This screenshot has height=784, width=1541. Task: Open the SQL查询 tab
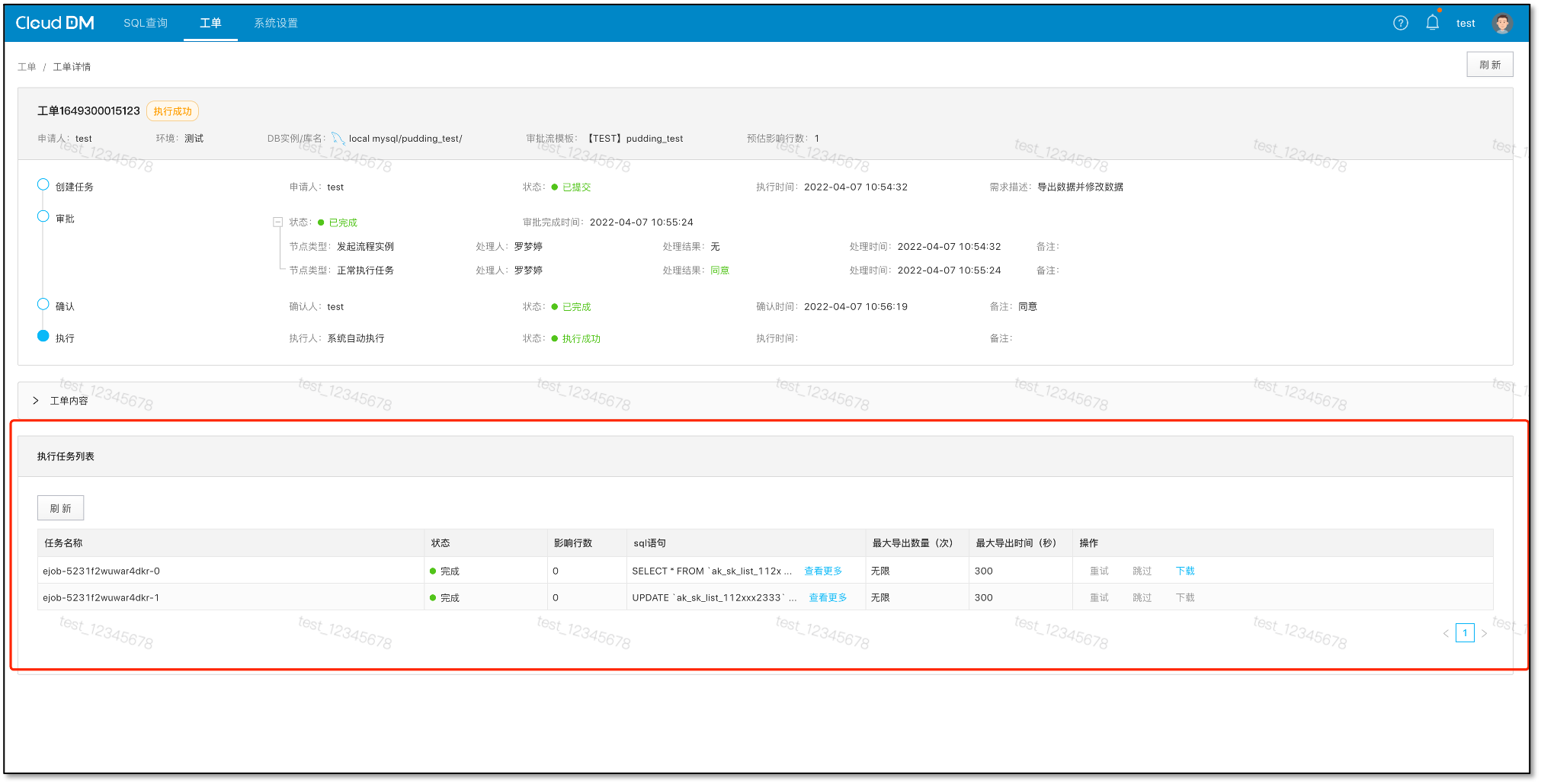coord(146,23)
